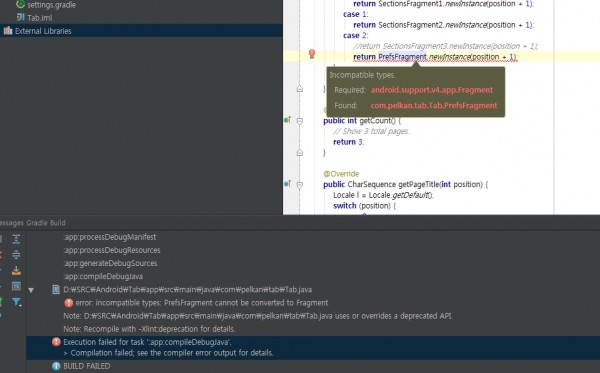600x373 pixels.
Task: Click the Show Source preview icon in Messages toolbar
Action: click(x=16, y=286)
